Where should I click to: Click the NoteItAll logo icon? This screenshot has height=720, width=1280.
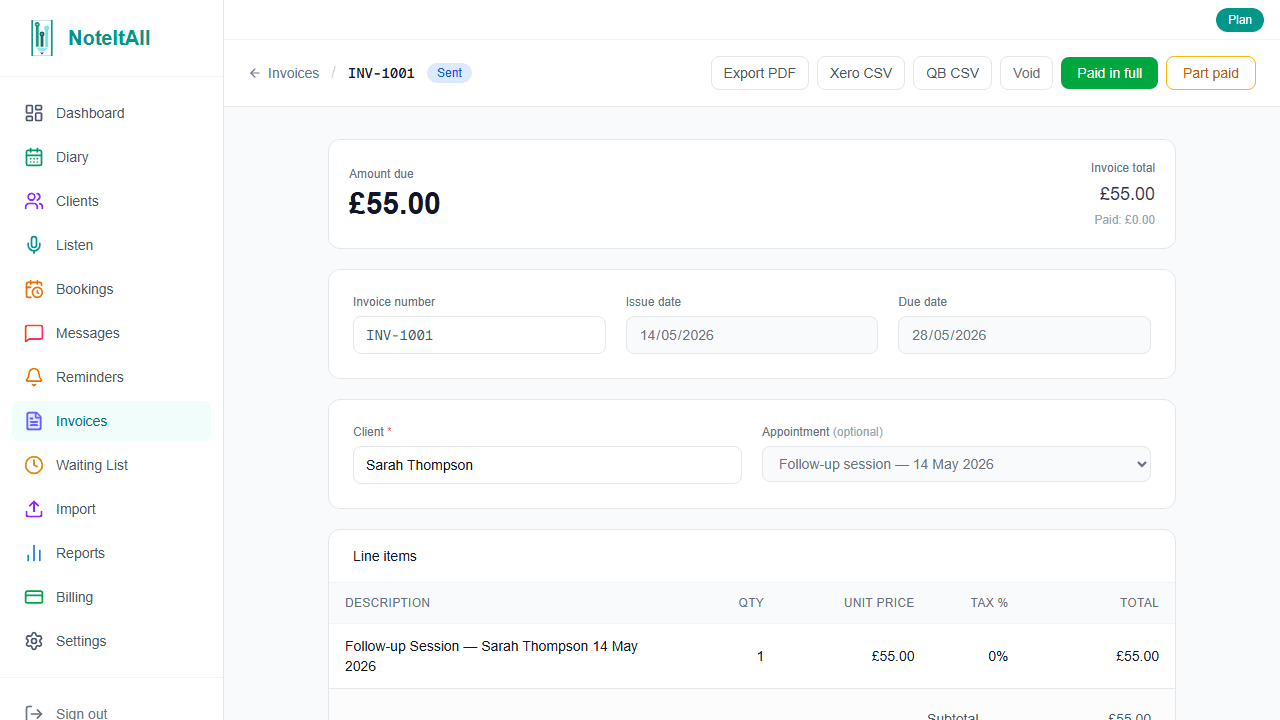click(42, 38)
